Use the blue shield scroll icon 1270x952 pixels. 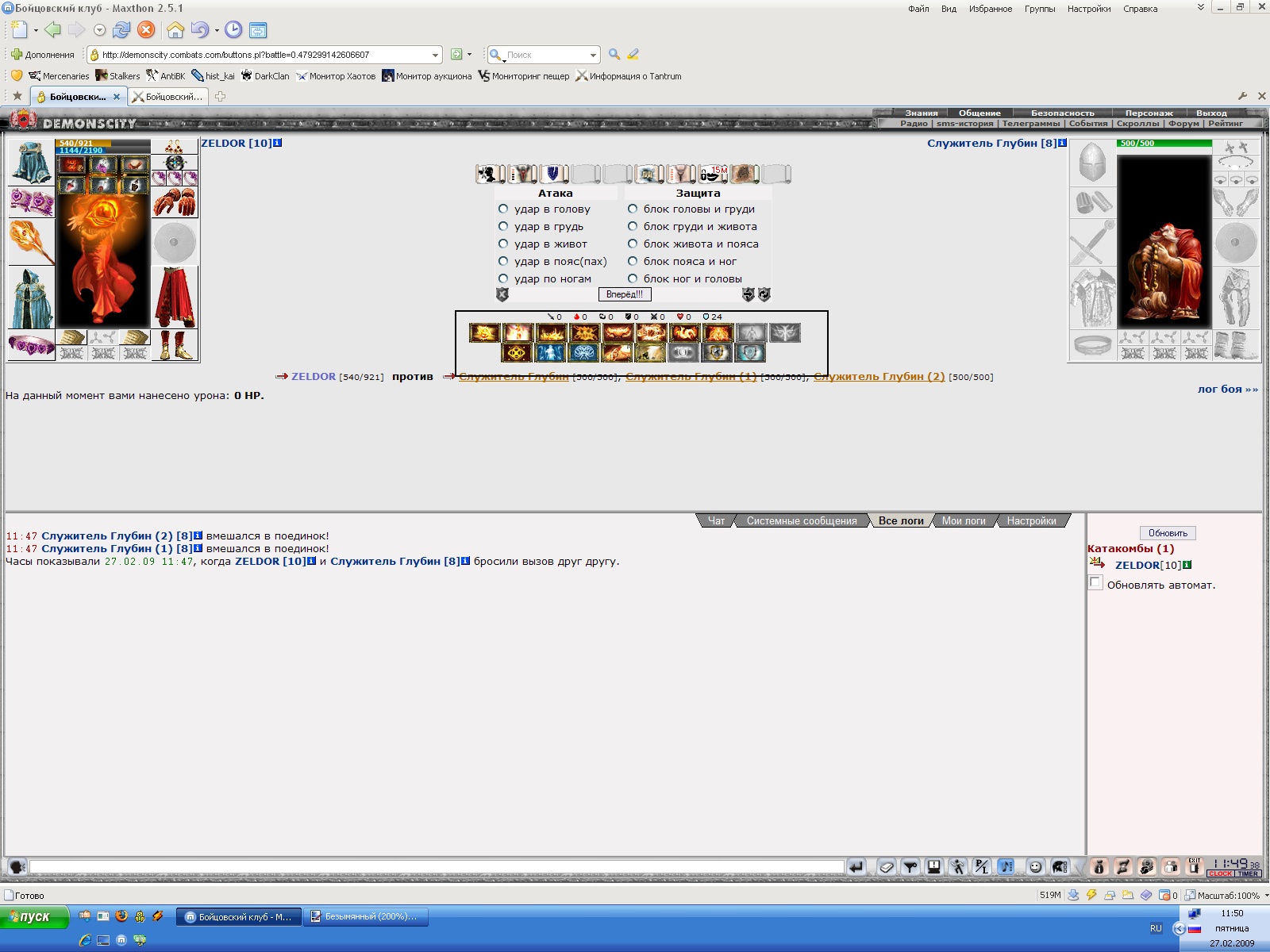tap(553, 174)
